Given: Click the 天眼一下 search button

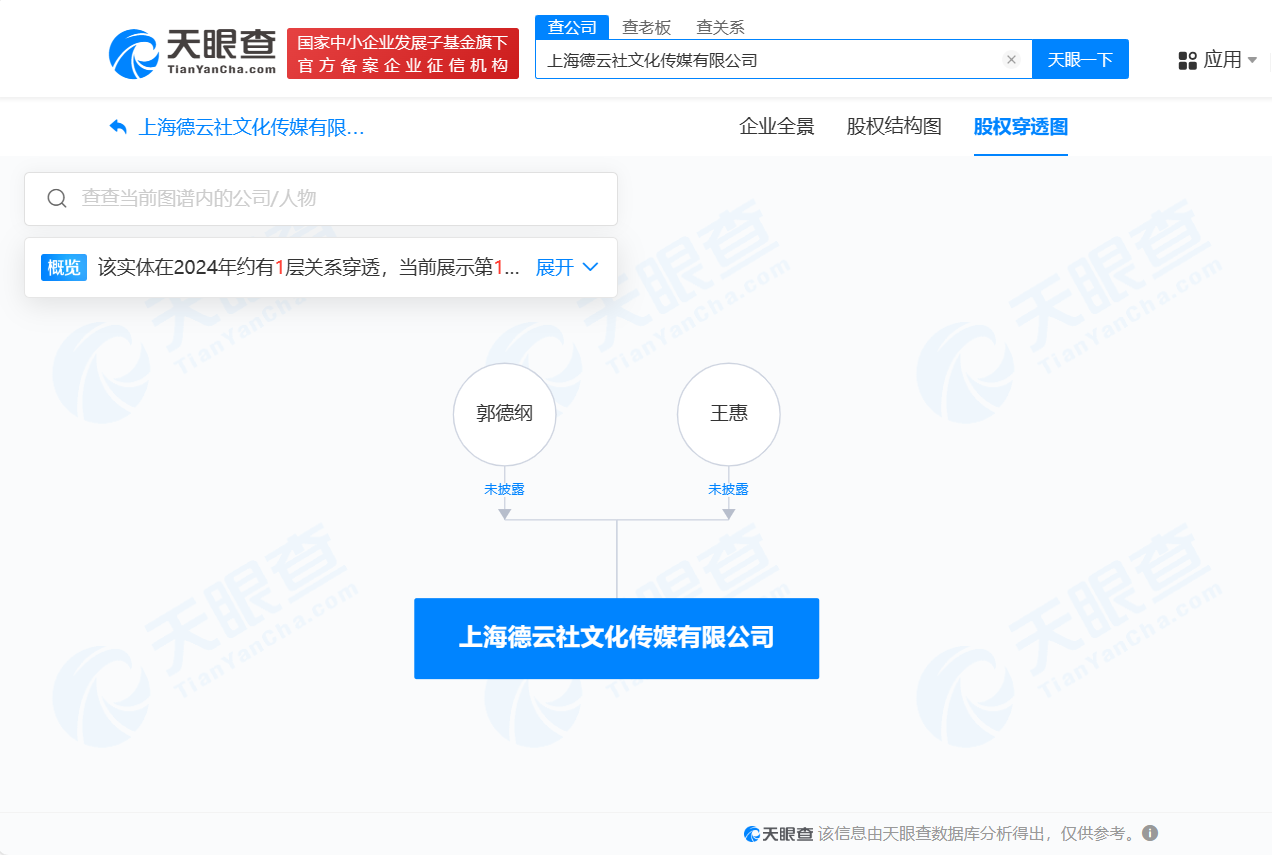Looking at the screenshot, I should coord(1080,59).
